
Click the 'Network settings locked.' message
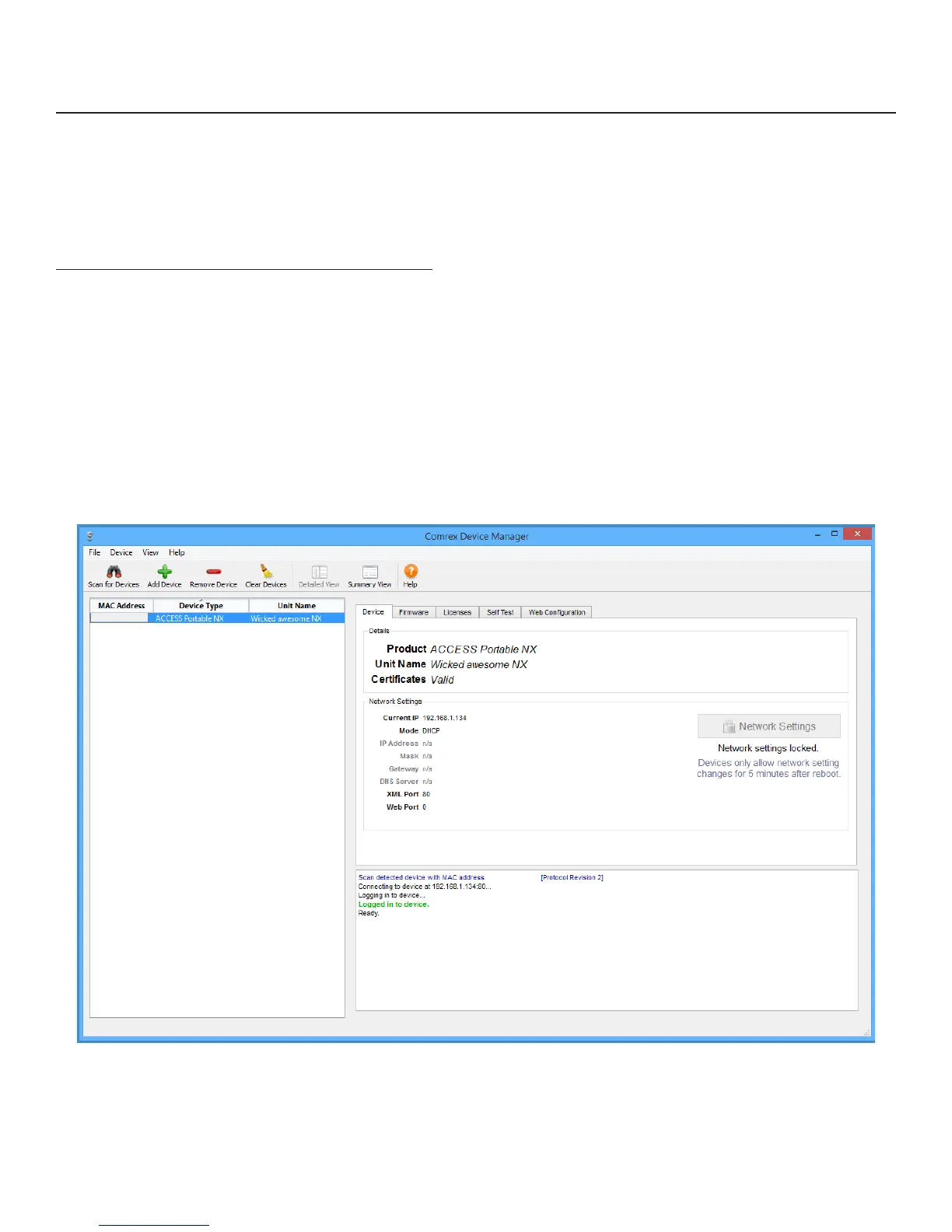768,748
